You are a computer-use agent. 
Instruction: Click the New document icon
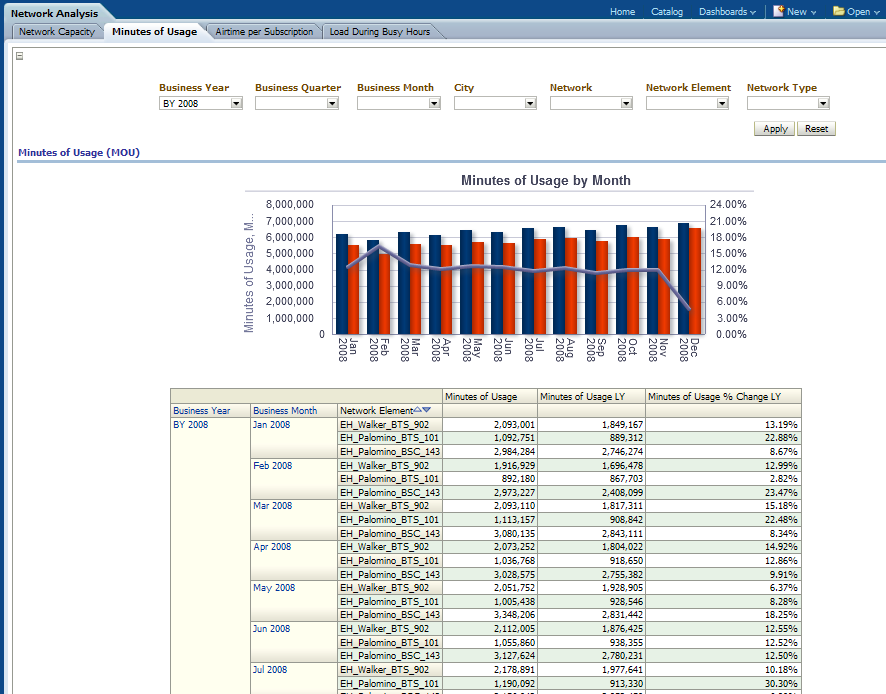pos(778,12)
